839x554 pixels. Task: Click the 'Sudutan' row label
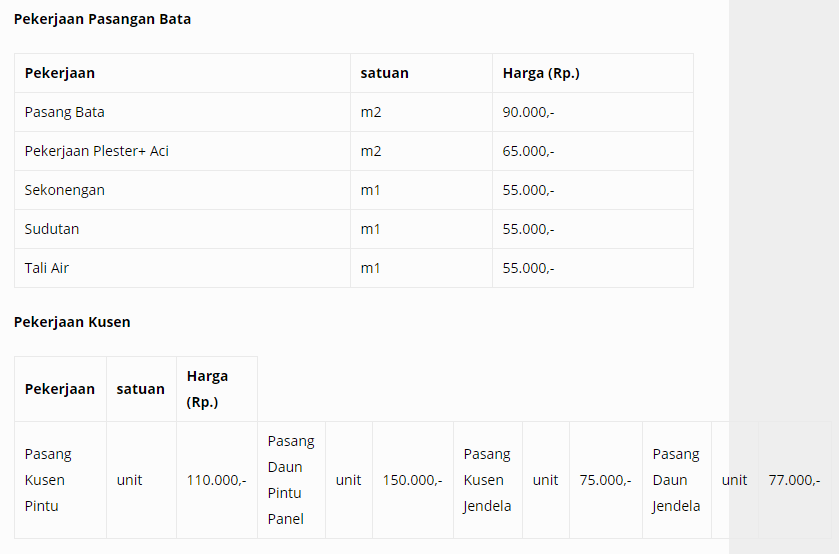[x=52, y=229]
